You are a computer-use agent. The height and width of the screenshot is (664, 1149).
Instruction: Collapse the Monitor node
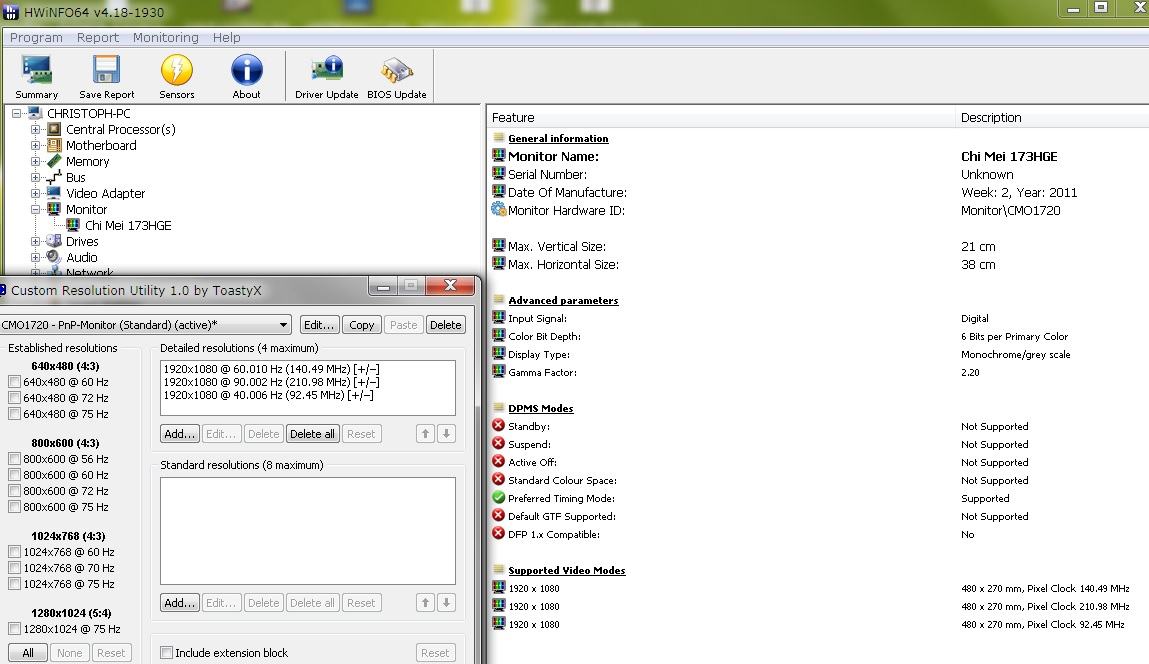35,210
